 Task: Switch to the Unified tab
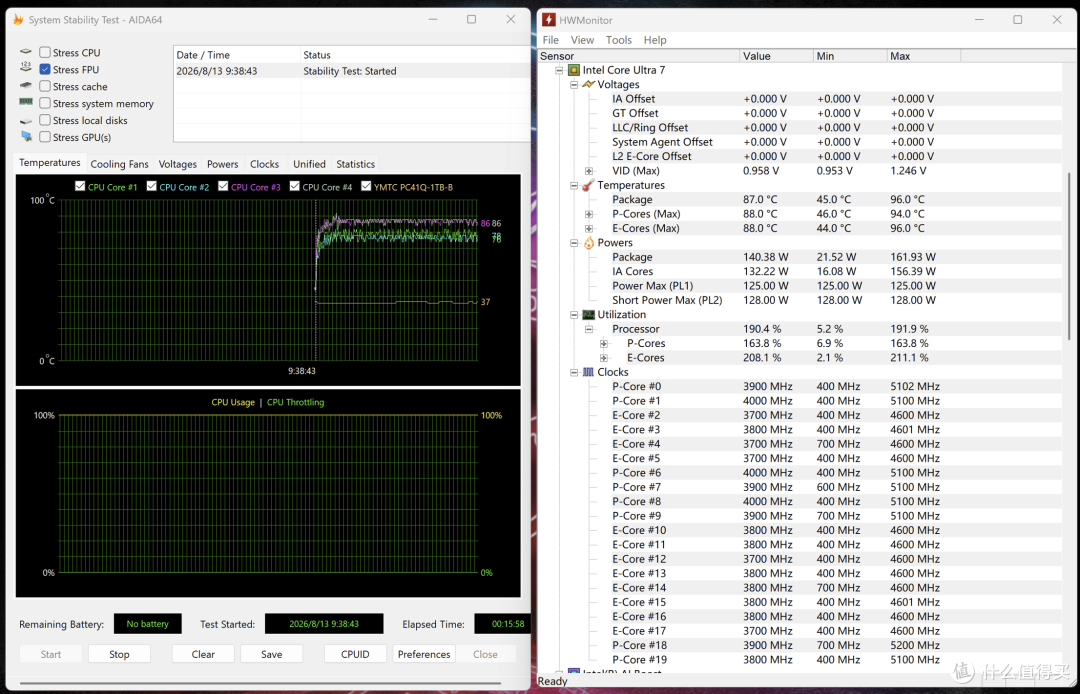309,164
